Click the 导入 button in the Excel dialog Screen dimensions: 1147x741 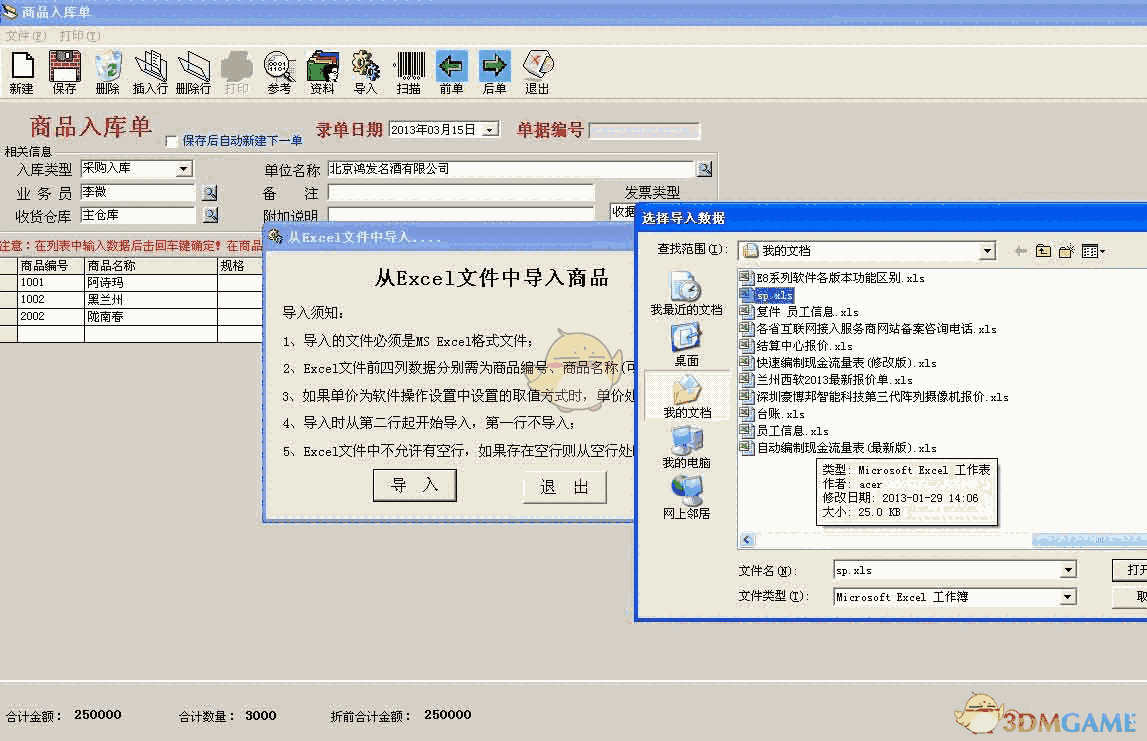tap(415, 487)
